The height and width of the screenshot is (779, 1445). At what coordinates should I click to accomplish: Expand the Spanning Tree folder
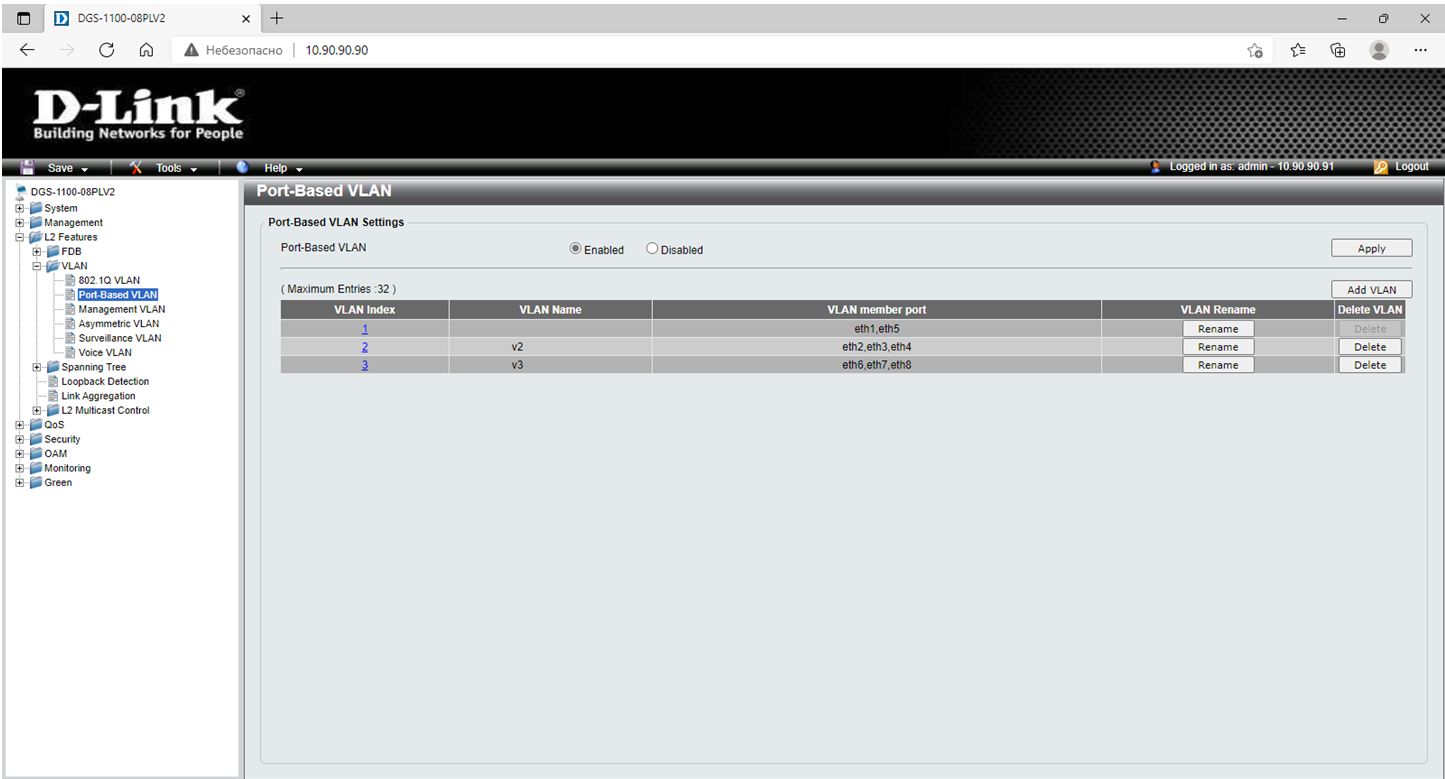pos(37,367)
